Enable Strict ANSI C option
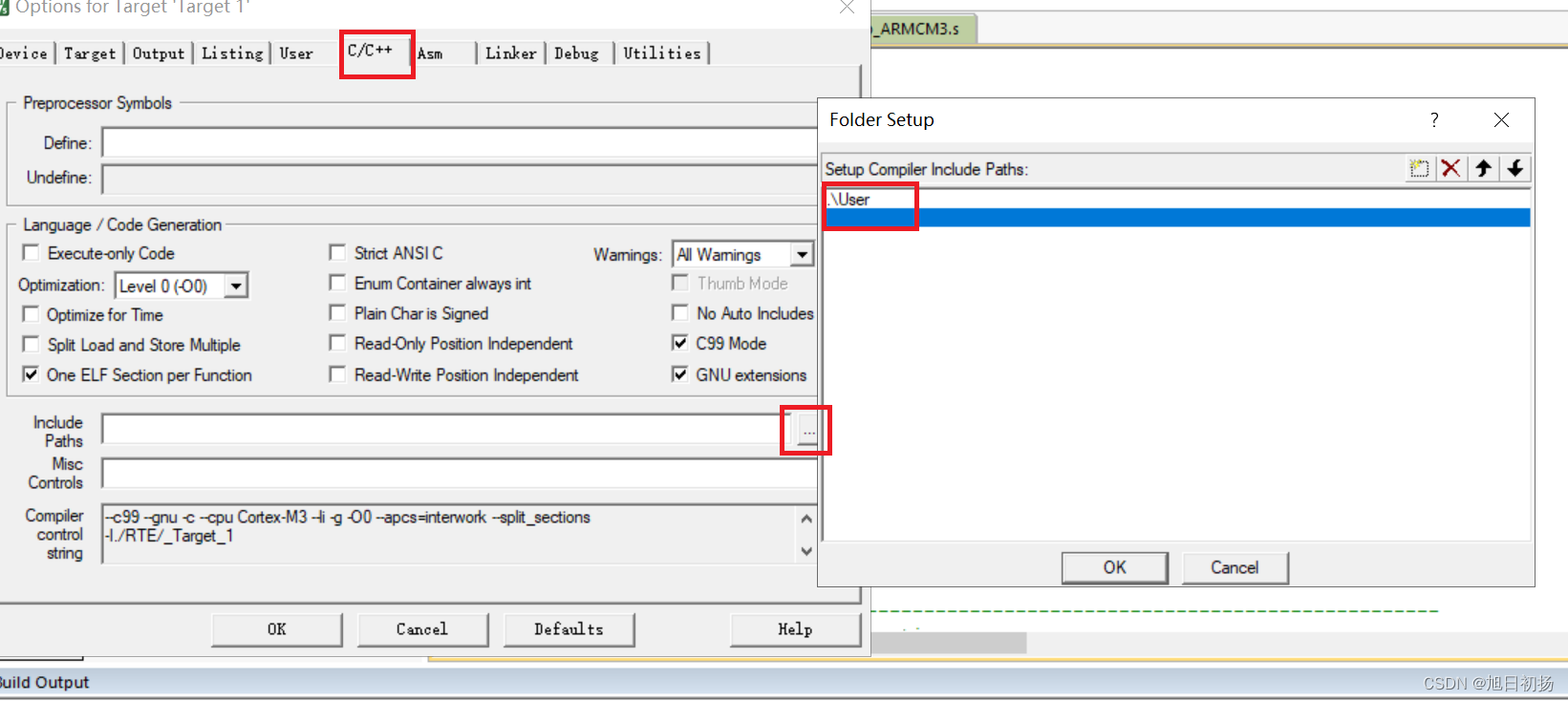Screen dimensions: 1568x701 337,252
